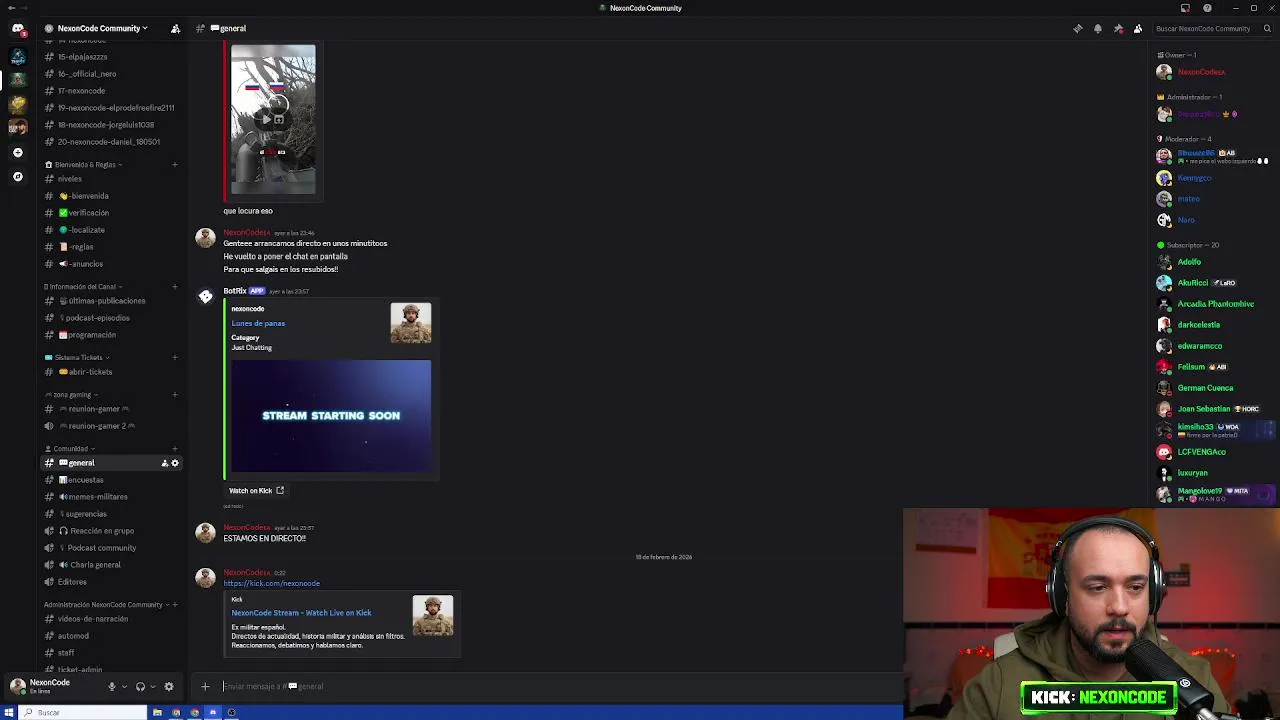Collapse the Sistema Tickets category
The image size is (1280, 720).
77,357
